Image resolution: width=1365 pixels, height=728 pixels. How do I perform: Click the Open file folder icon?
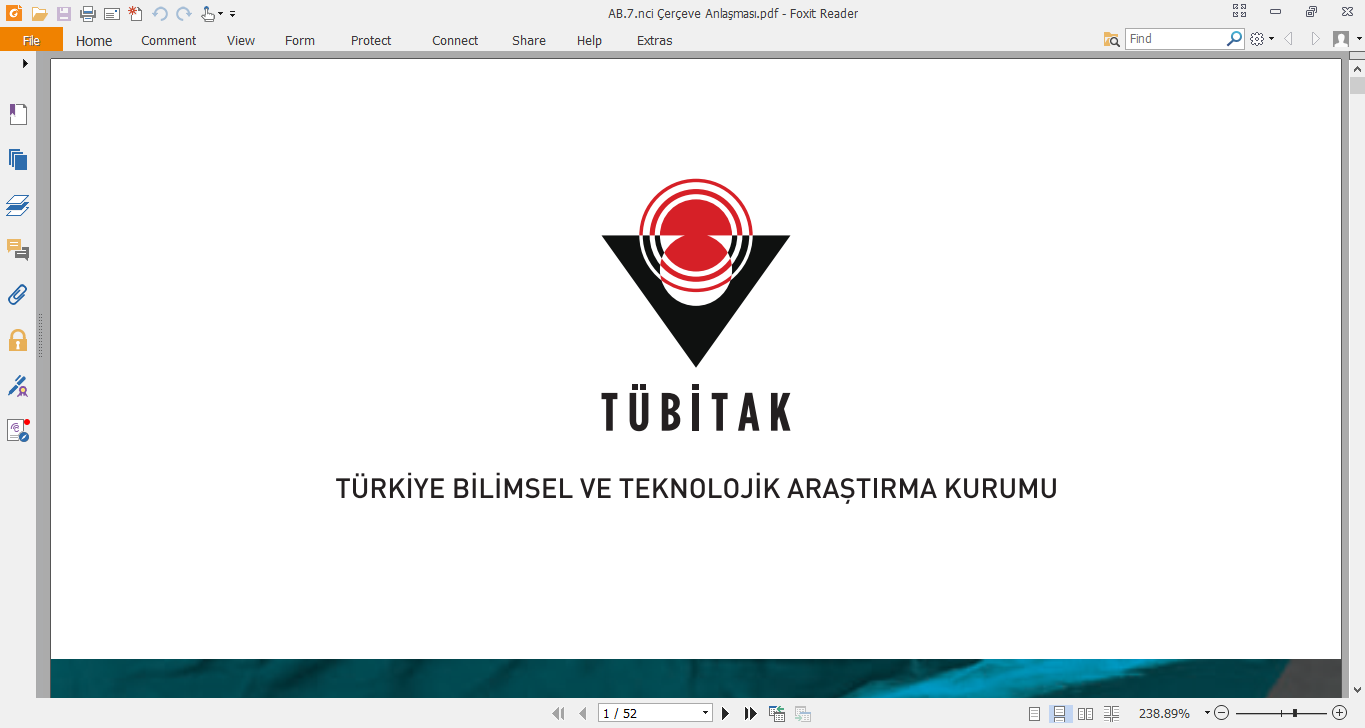pyautogui.click(x=39, y=14)
